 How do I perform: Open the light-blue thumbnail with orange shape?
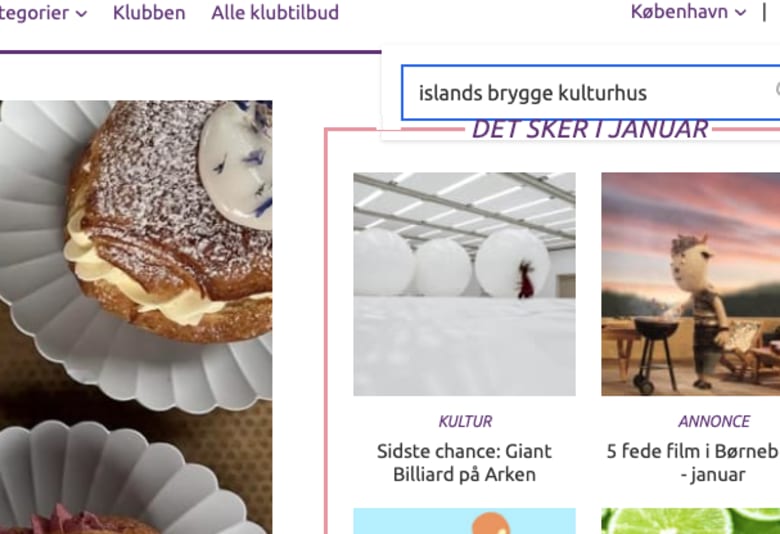click(465, 521)
